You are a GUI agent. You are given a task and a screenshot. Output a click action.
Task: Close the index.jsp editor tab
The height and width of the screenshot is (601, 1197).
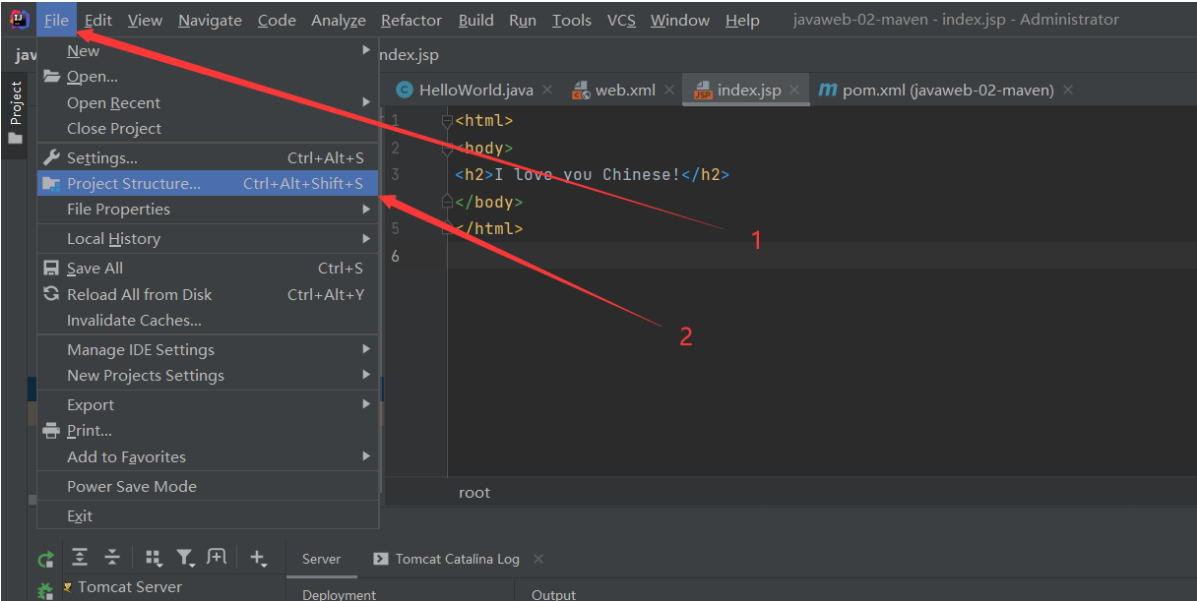[x=794, y=90]
